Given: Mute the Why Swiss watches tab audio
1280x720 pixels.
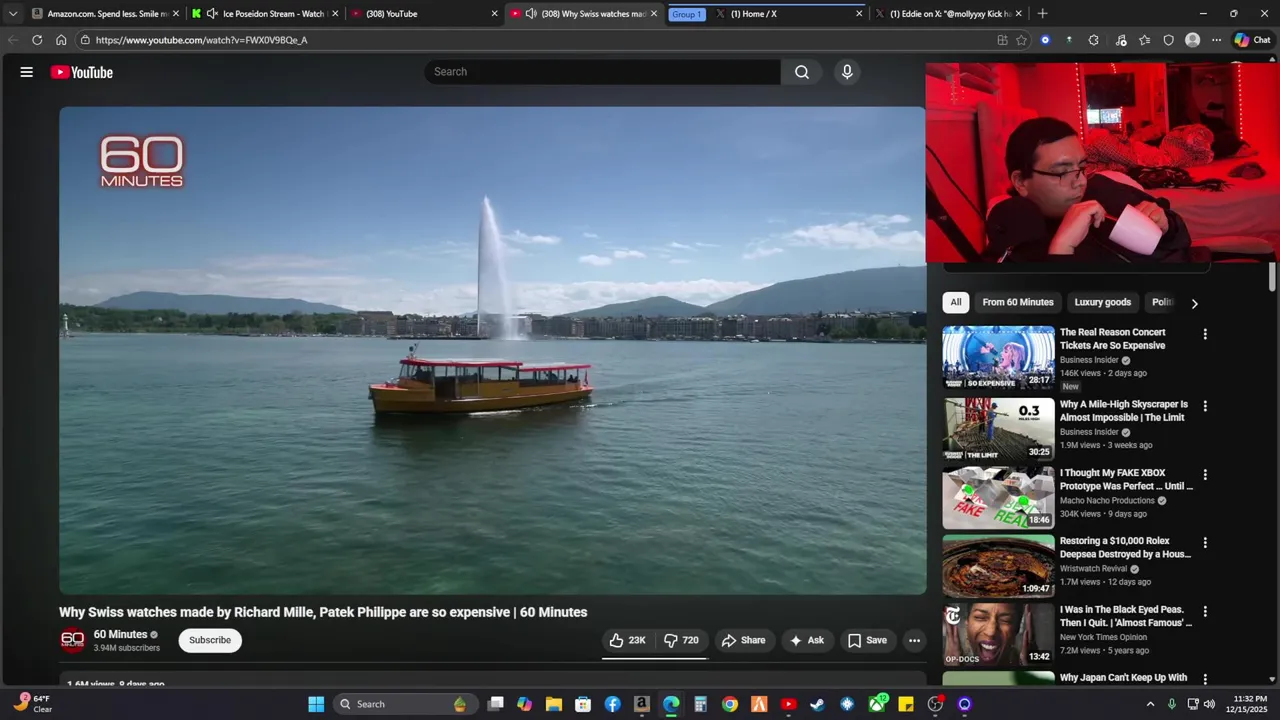Looking at the screenshot, I should point(531,14).
